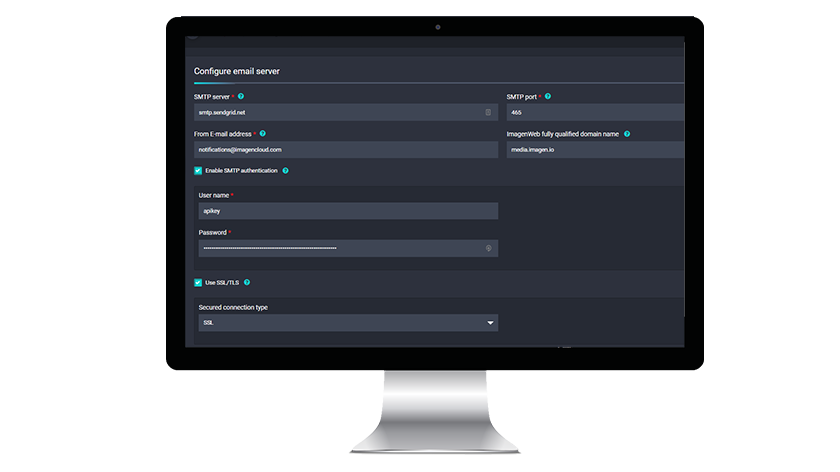
Task: Toggle the Enable SMTP authentication checkbox
Action: tap(198, 170)
